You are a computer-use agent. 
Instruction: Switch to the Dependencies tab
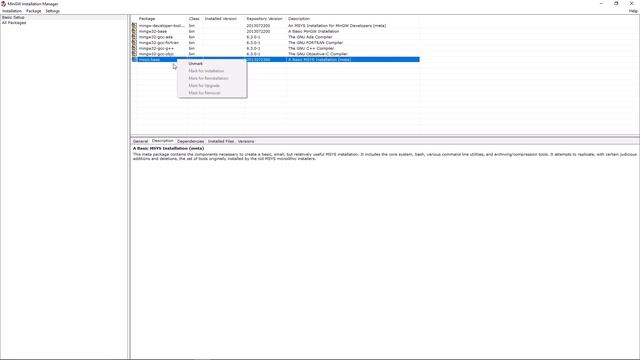[x=191, y=141]
